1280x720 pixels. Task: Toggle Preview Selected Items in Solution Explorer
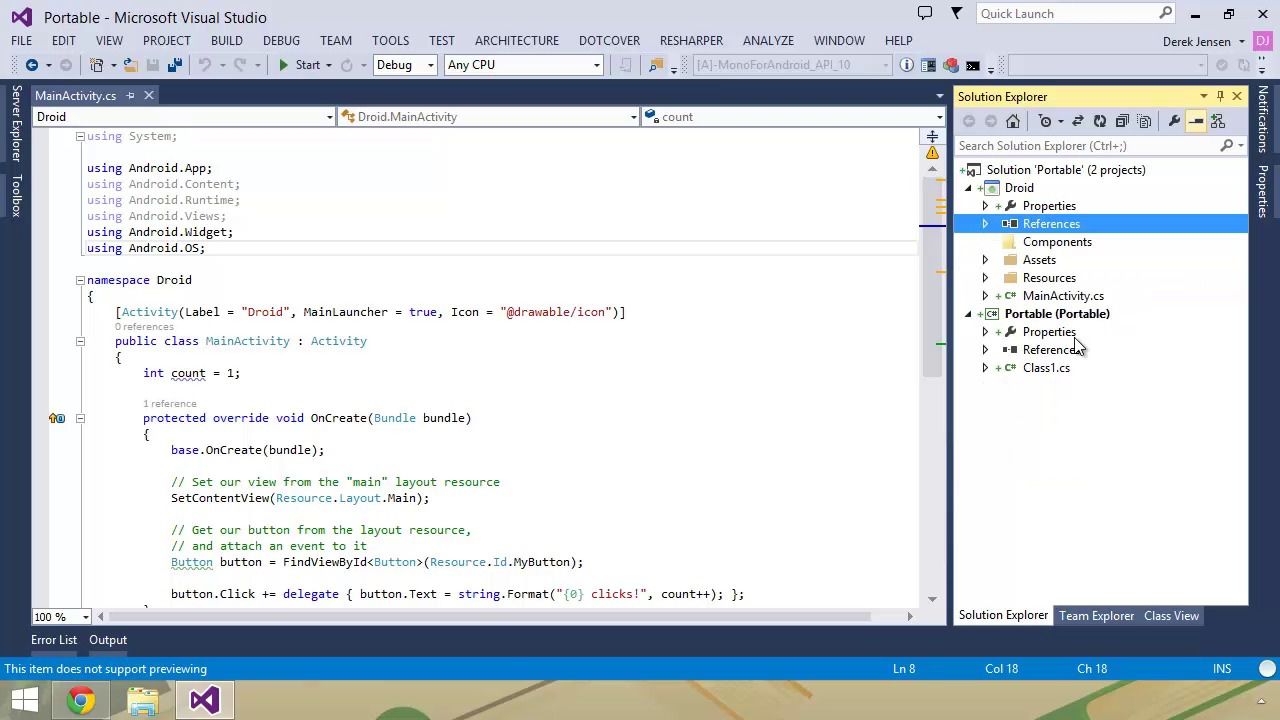click(x=1196, y=121)
